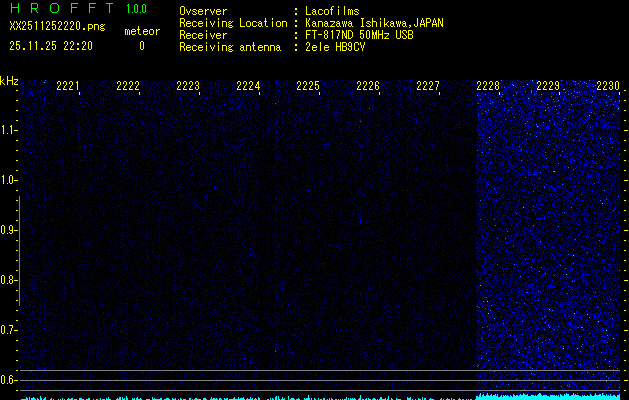Select the 2228 time marker
The width and height of the screenshot is (629, 400).
[x=488, y=87]
